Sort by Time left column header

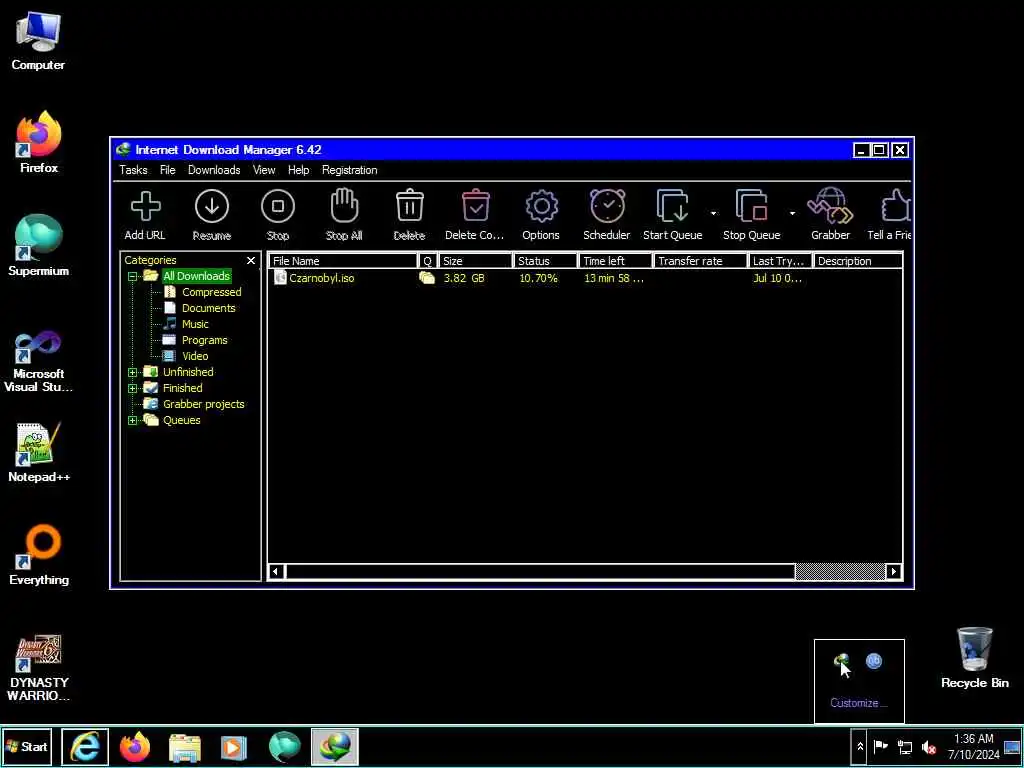click(616, 261)
